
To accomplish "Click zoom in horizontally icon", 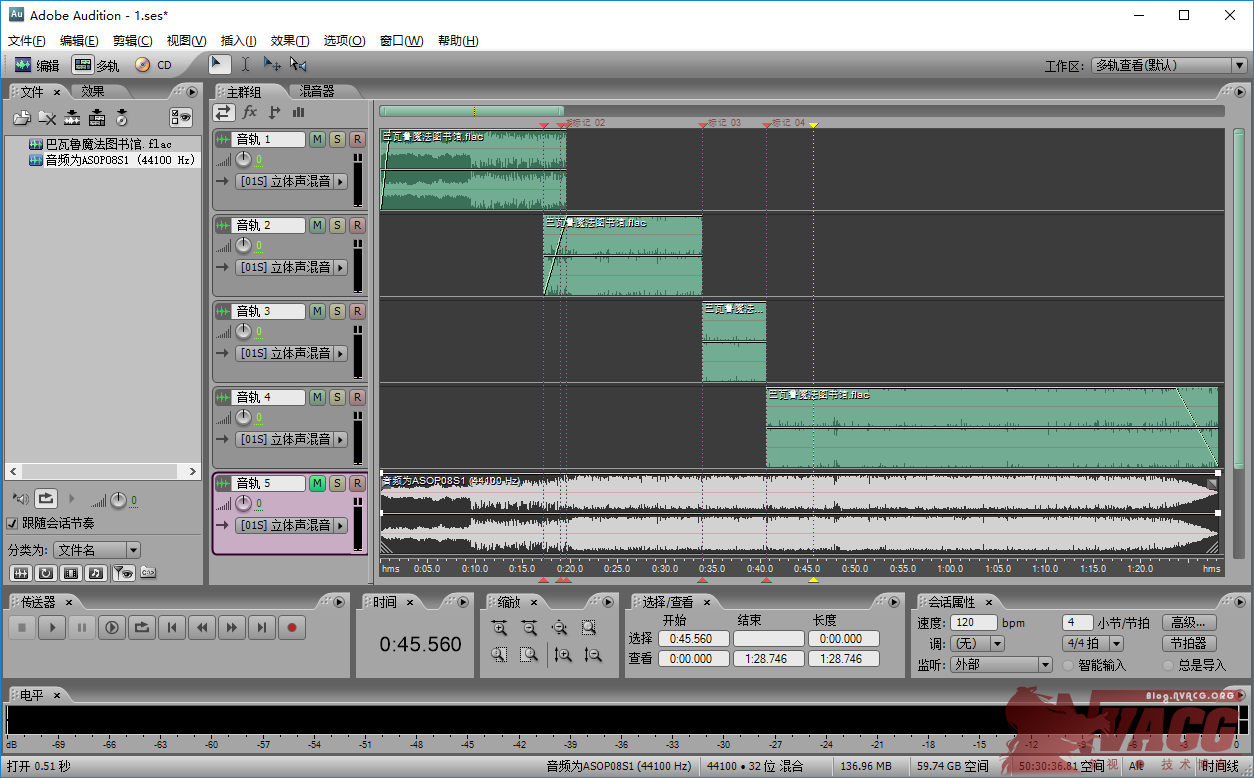I will [499, 628].
